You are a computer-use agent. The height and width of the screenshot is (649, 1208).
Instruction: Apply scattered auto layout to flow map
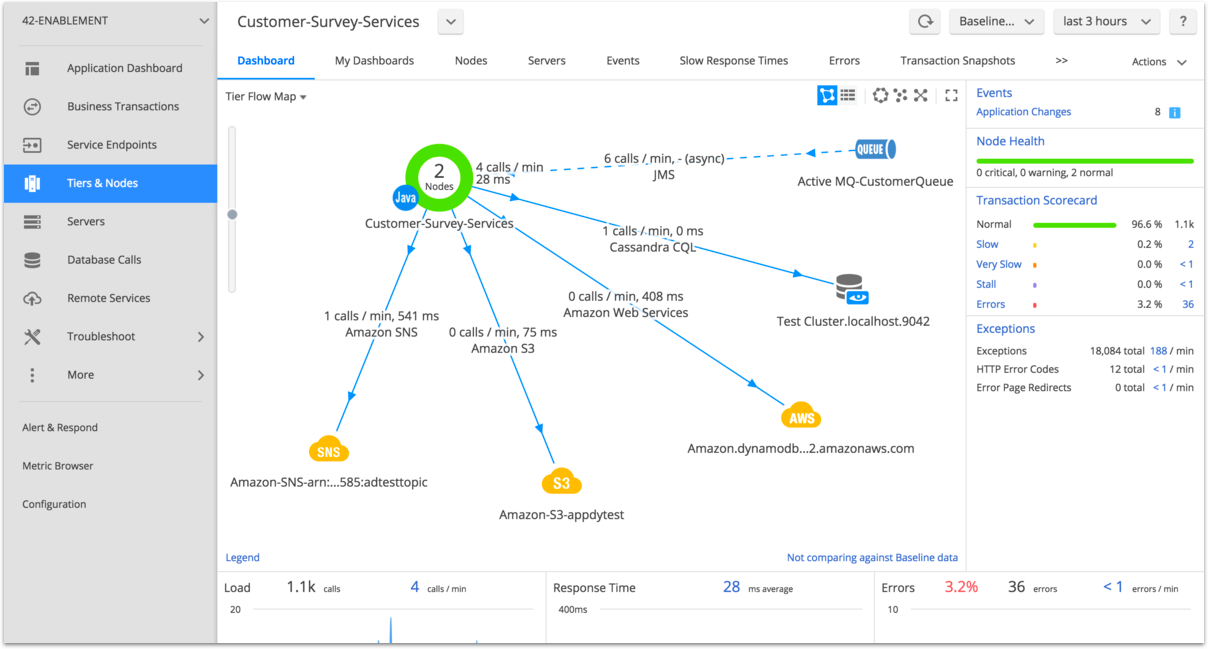[x=900, y=95]
